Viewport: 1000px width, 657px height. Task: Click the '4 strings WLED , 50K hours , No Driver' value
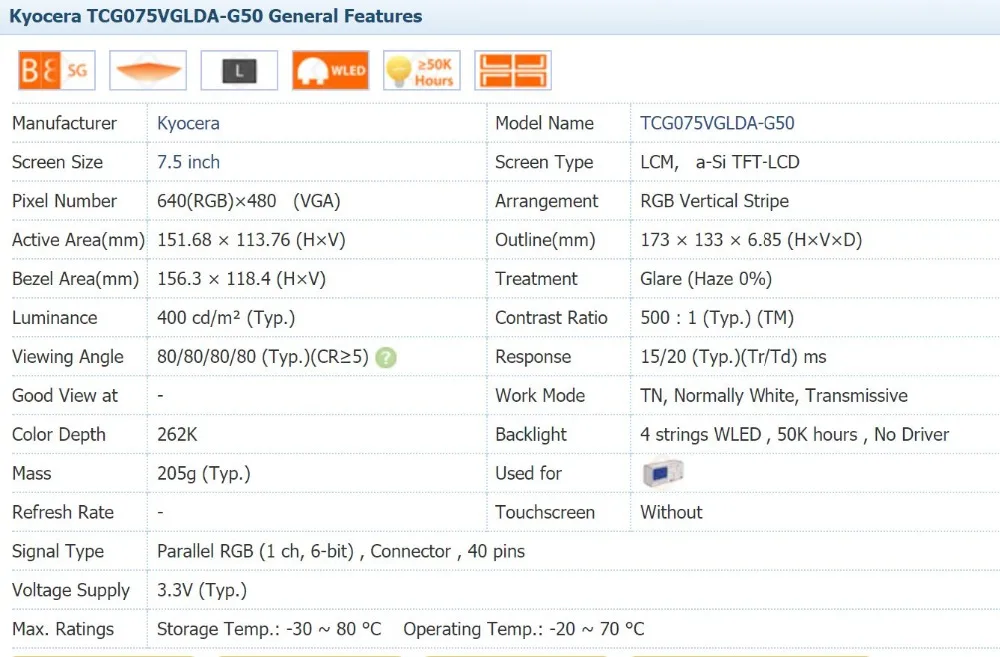click(x=795, y=434)
